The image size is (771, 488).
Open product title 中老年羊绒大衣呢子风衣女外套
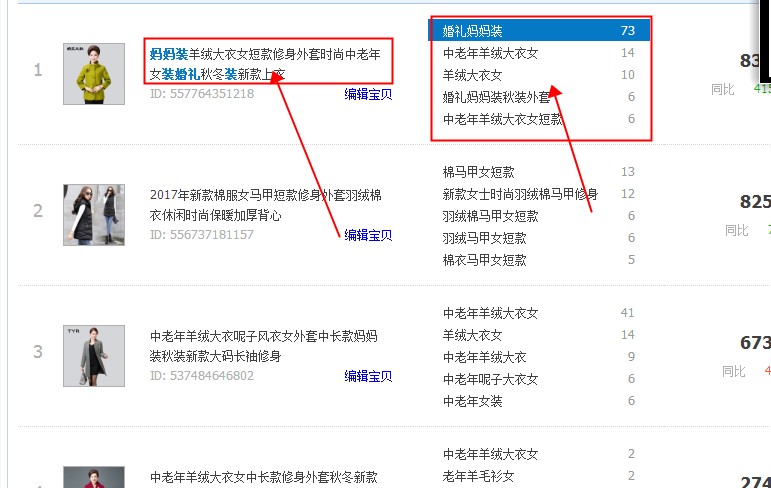click(x=264, y=346)
